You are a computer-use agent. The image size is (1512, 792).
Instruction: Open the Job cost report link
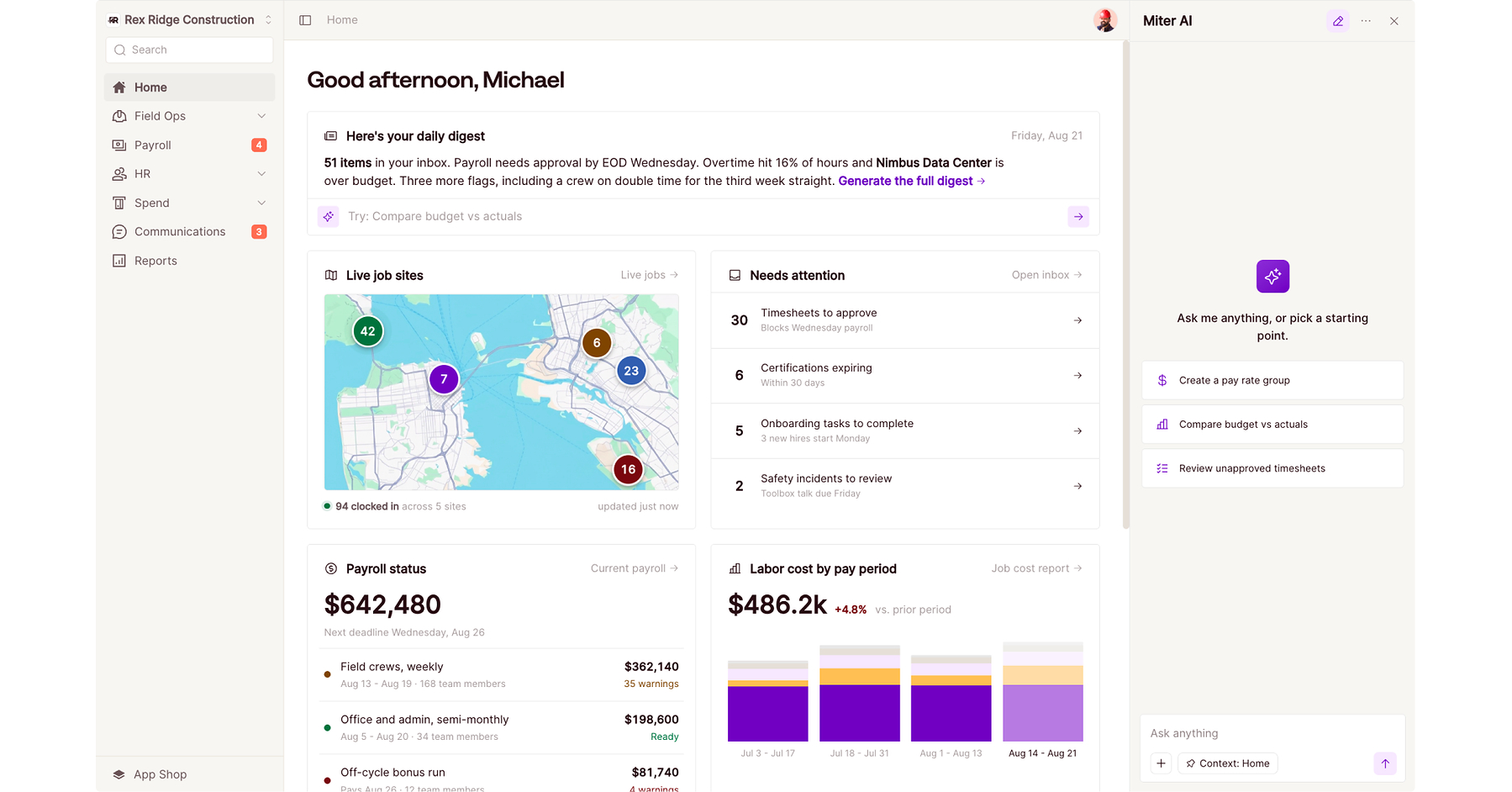tap(1036, 568)
